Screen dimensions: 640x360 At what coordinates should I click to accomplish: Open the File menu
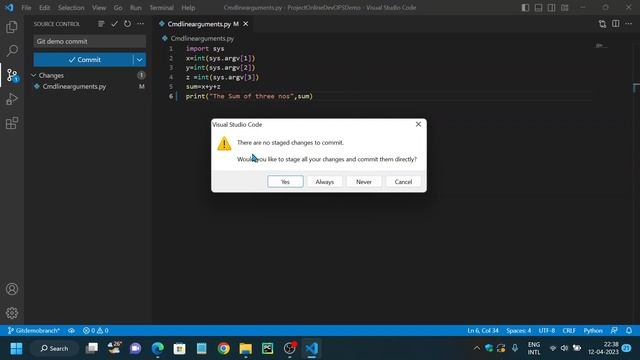click(x=27, y=8)
